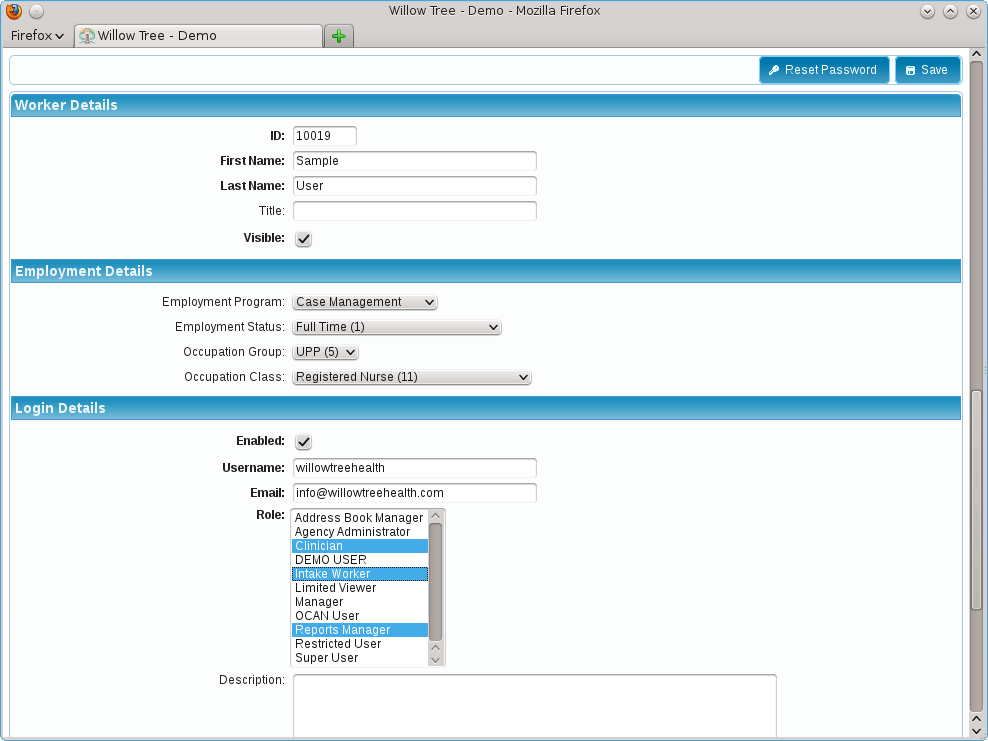Maximize the Firefox window
Viewport: 988px width, 741px height.
pyautogui.click(x=950, y=11)
